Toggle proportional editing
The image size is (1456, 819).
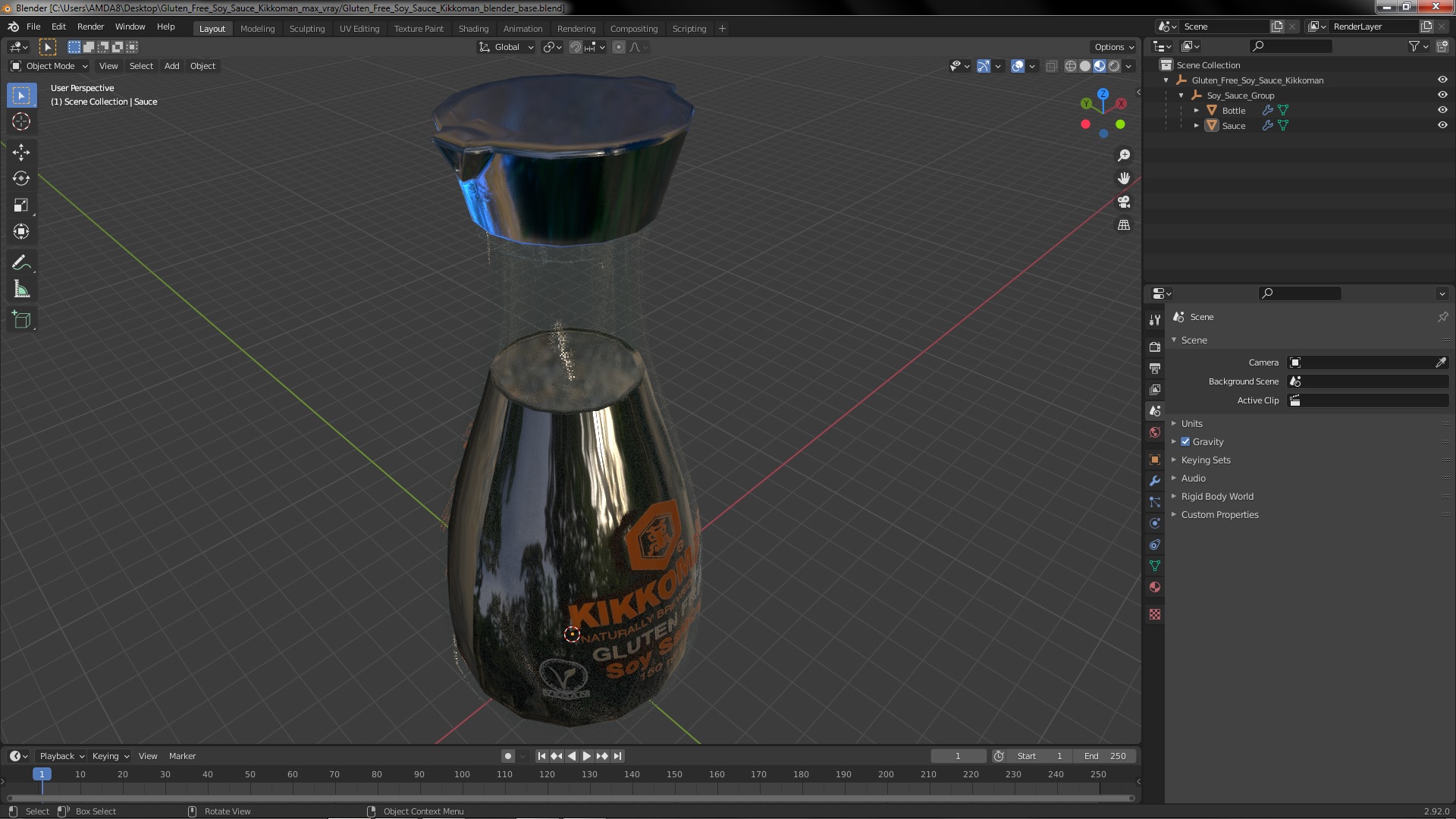[619, 47]
